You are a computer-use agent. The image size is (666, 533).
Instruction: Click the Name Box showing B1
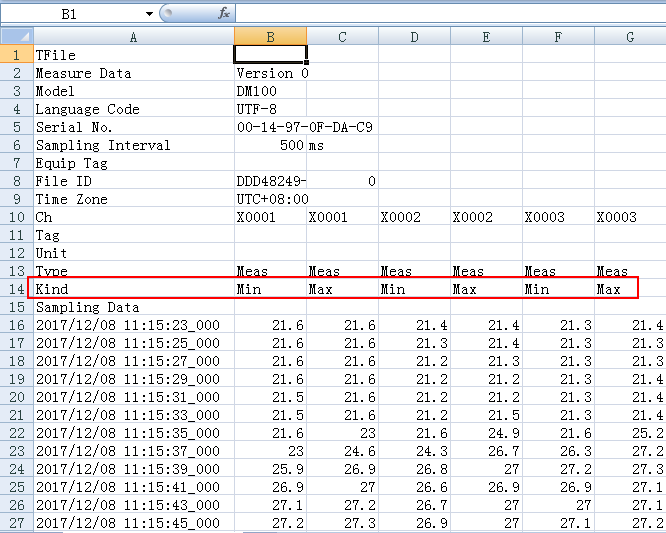point(70,14)
